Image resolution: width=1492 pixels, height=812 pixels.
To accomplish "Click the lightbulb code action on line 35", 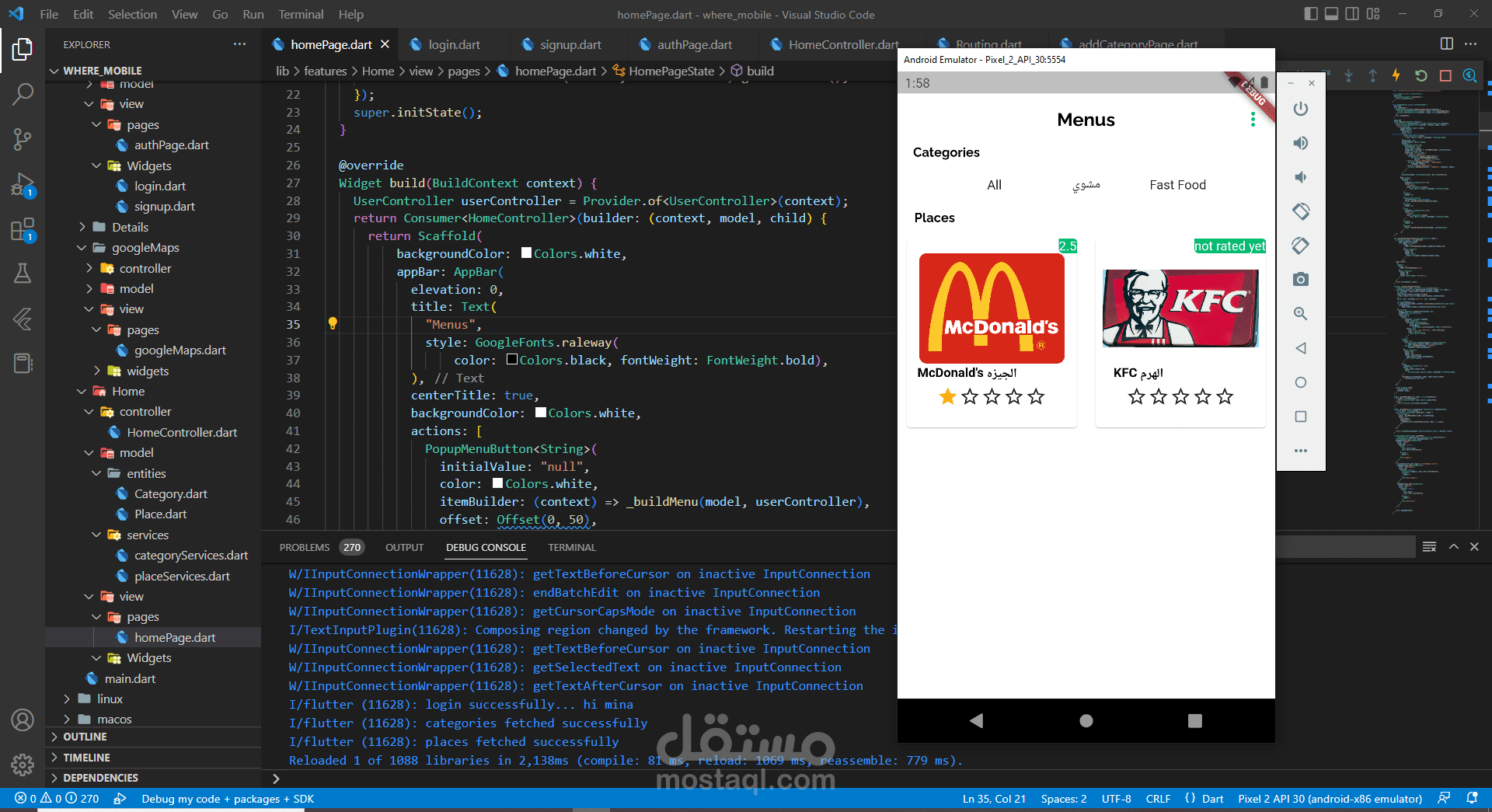I will pos(333,323).
